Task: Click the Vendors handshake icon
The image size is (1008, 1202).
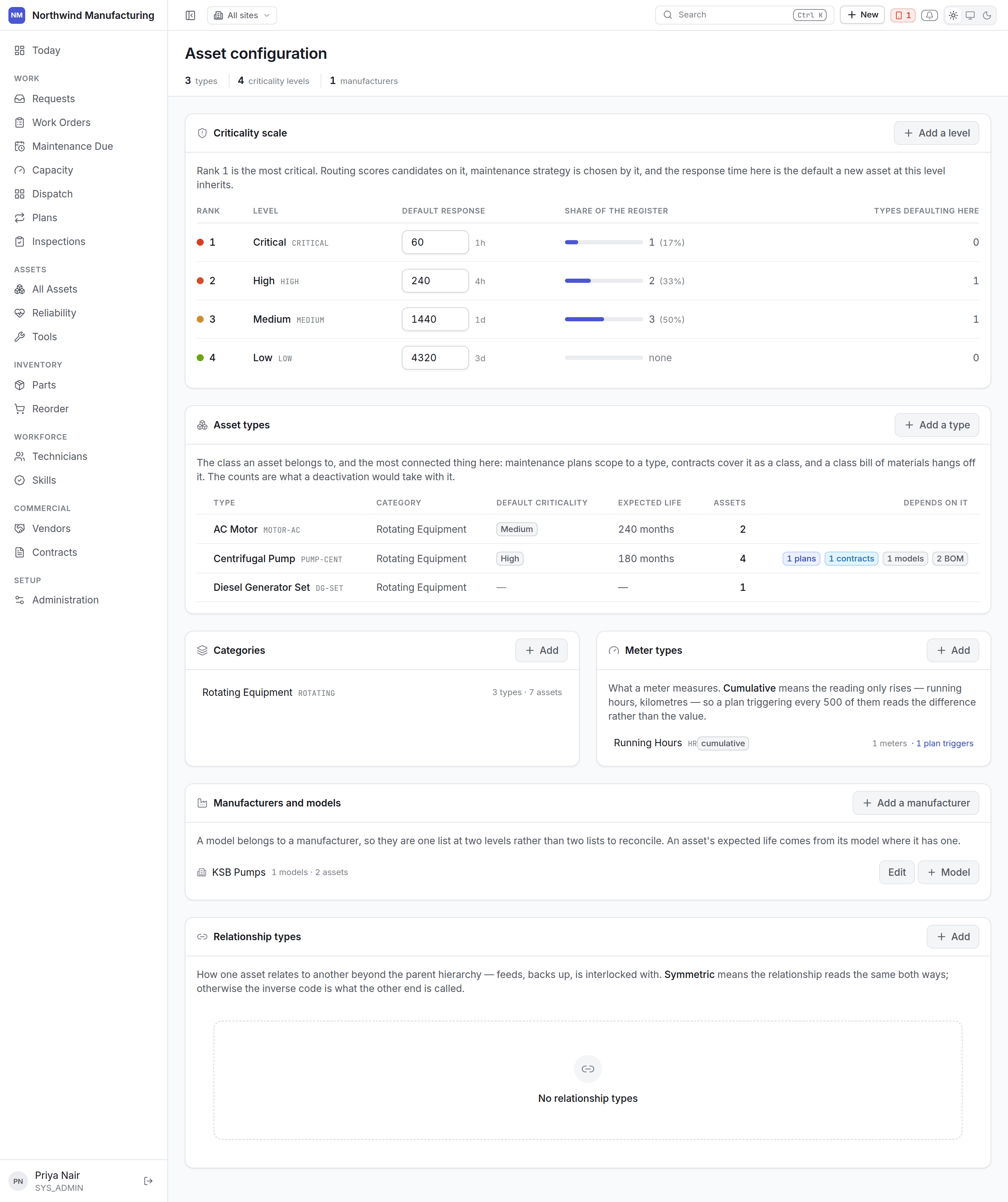Action: tap(20, 528)
